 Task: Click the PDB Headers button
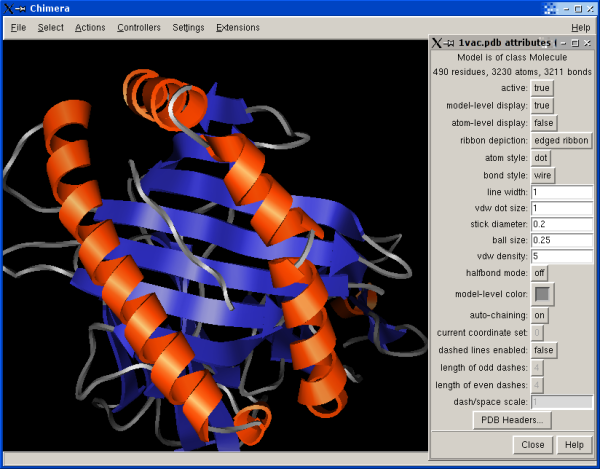pos(511,420)
